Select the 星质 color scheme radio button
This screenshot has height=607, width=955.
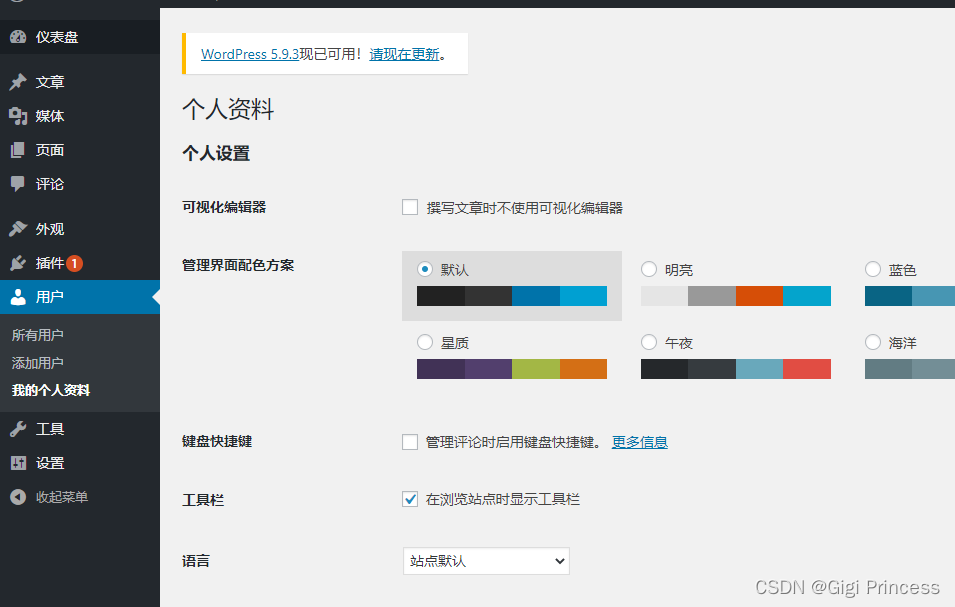coord(425,342)
